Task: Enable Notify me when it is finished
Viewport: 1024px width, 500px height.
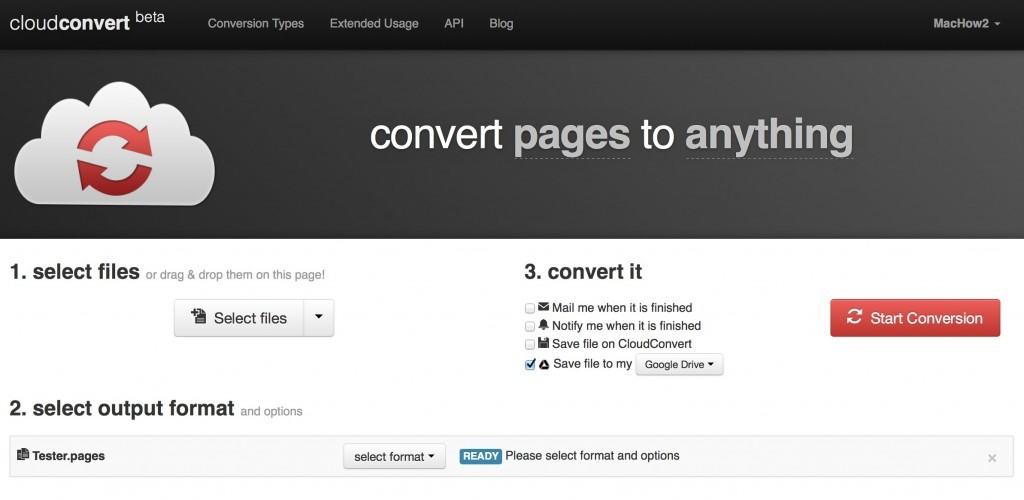Action: 530,326
